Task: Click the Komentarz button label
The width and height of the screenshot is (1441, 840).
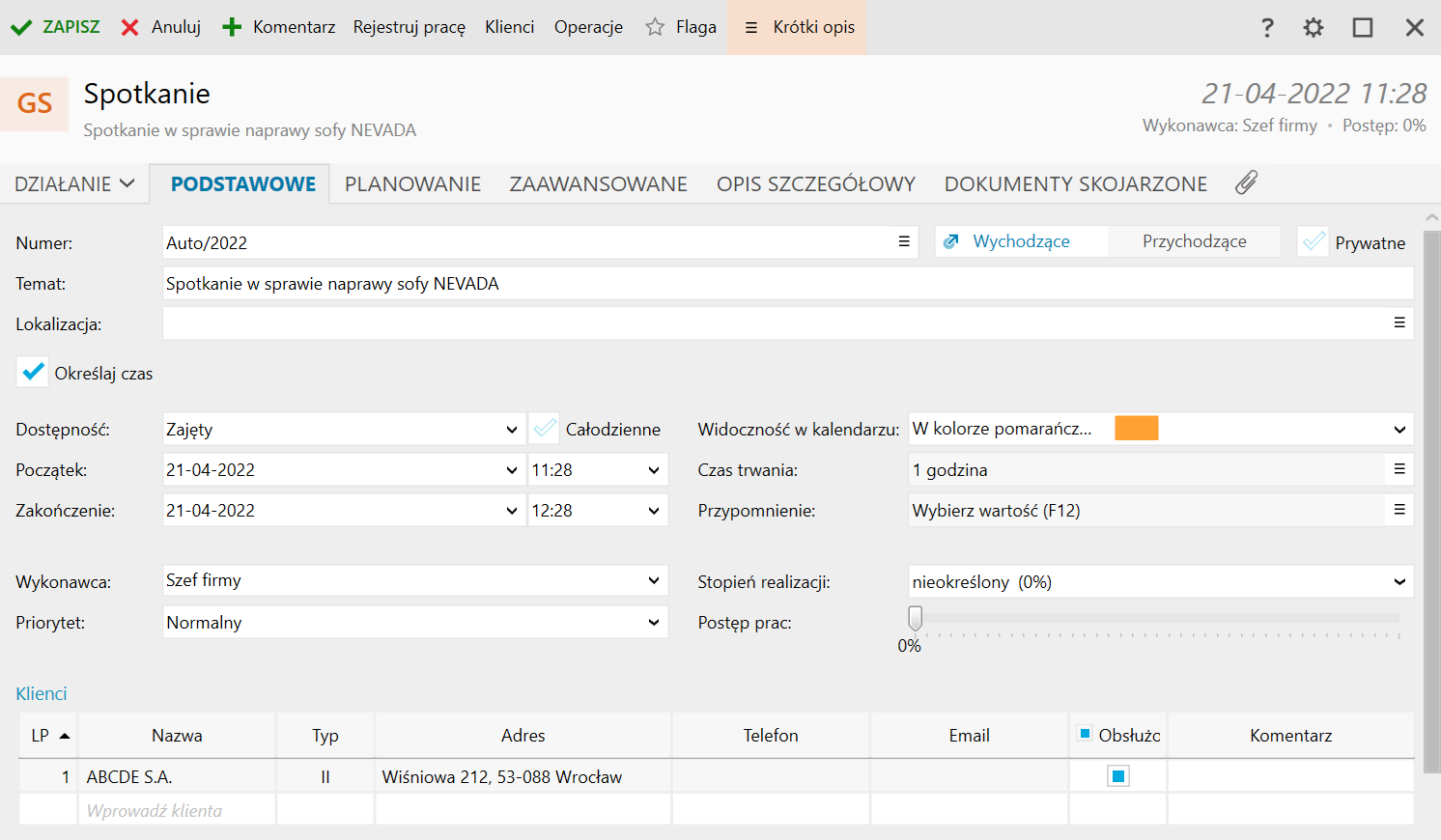Action: [295, 27]
